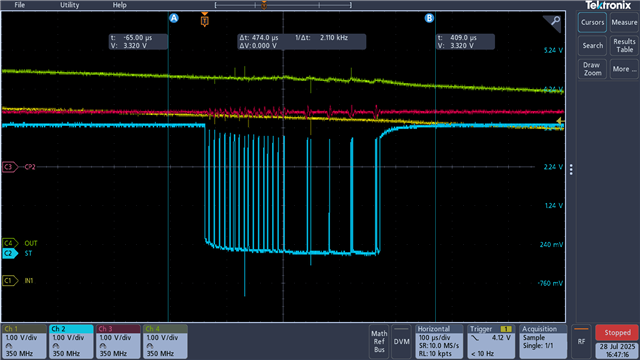Click the delta time readout box
Screen dimensions: 640x360
(x=302, y=42)
